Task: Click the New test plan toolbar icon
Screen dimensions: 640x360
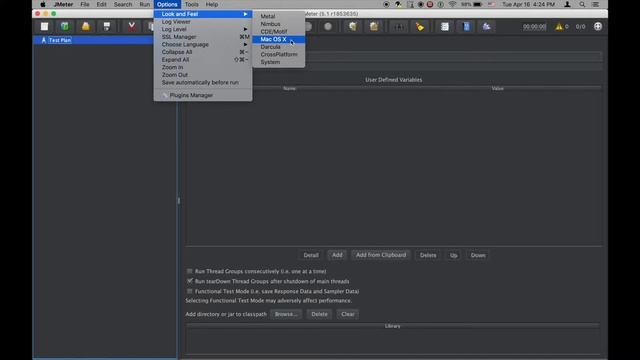Action: (x=44, y=27)
